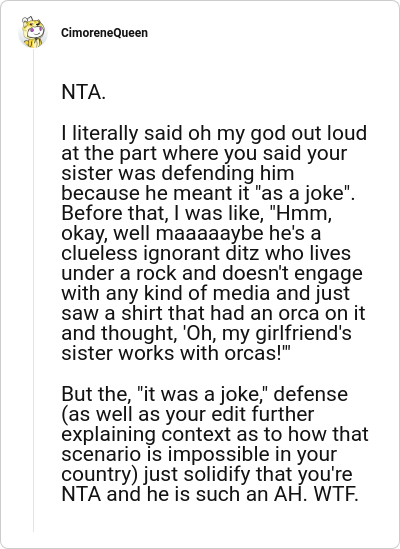The image size is (400, 549).
Task: Click the line '(as well as your edit further'
Action: tap(188, 414)
